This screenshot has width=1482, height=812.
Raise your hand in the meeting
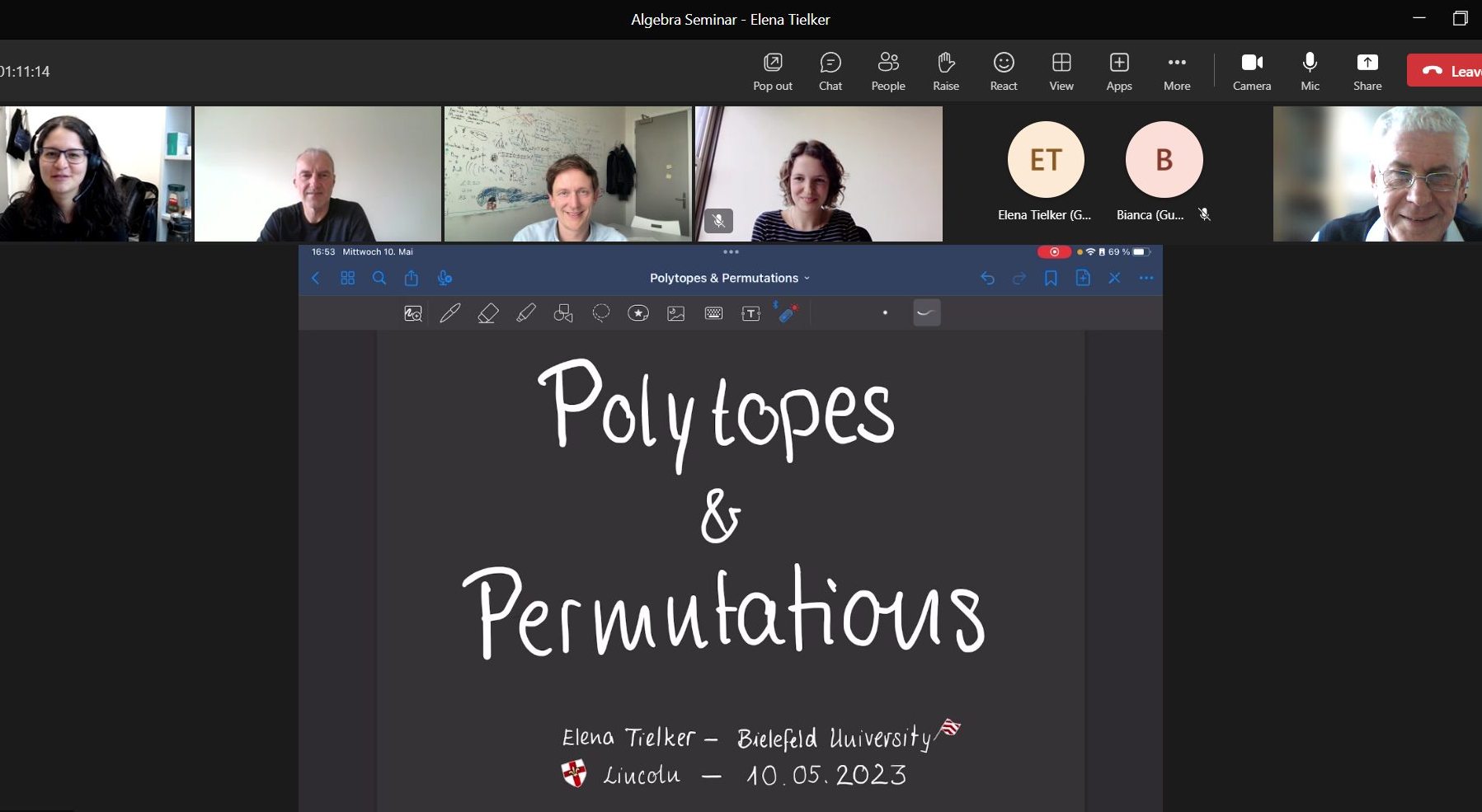pos(945,71)
